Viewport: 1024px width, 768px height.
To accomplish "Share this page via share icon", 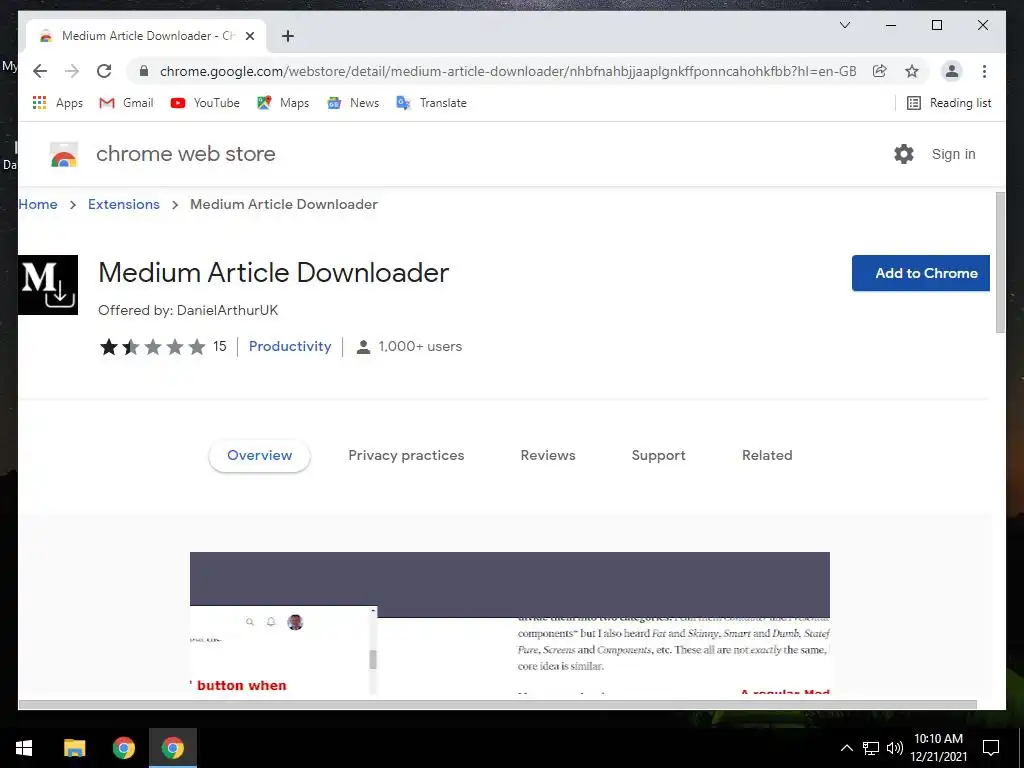I will [x=880, y=71].
